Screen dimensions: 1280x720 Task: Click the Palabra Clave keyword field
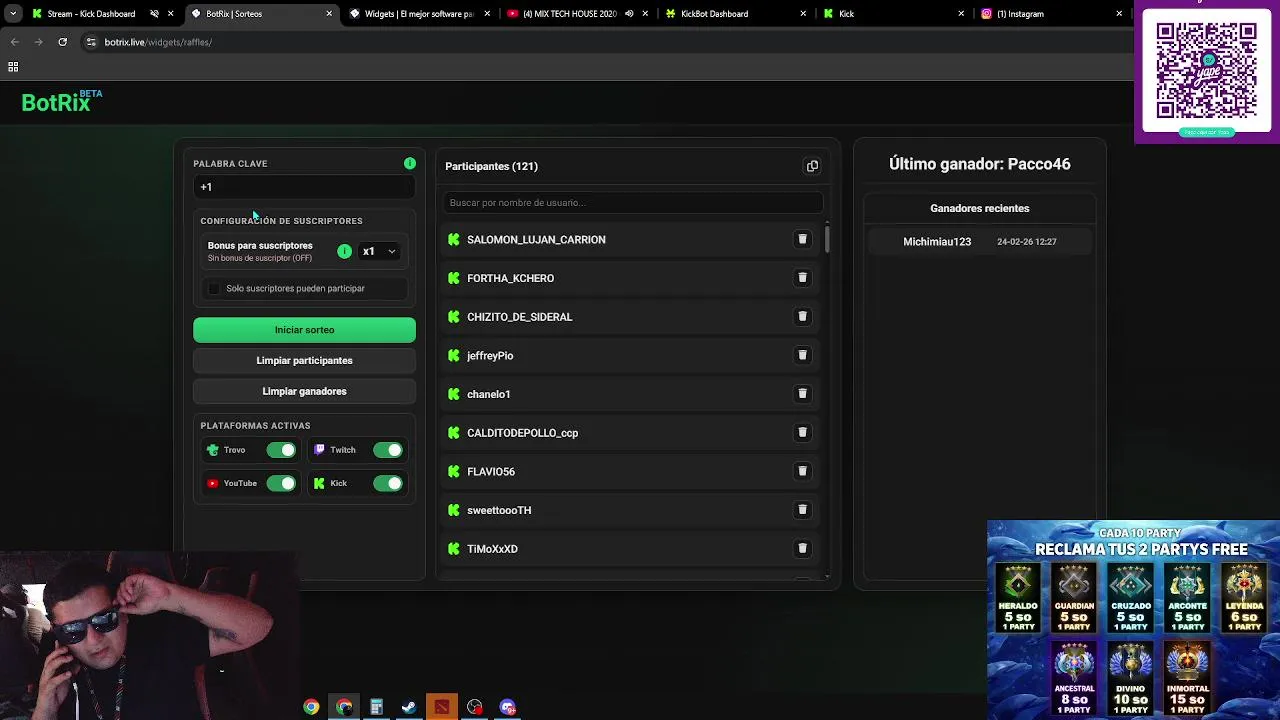point(304,187)
